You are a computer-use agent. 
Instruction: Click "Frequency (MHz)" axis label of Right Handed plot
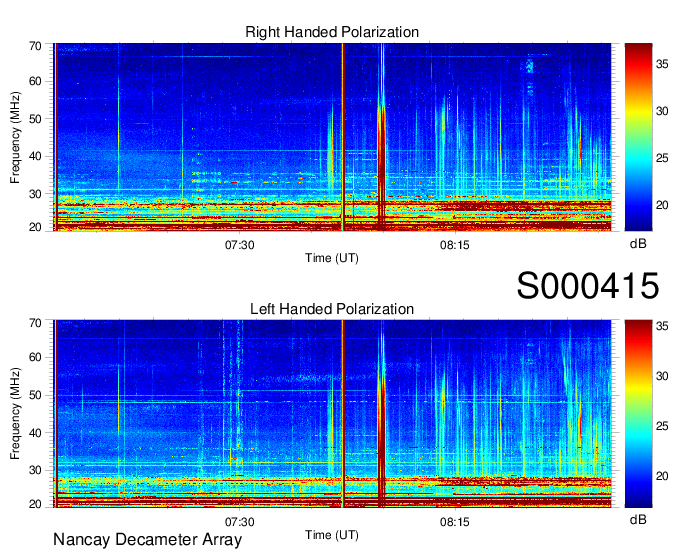(x=15, y=137)
